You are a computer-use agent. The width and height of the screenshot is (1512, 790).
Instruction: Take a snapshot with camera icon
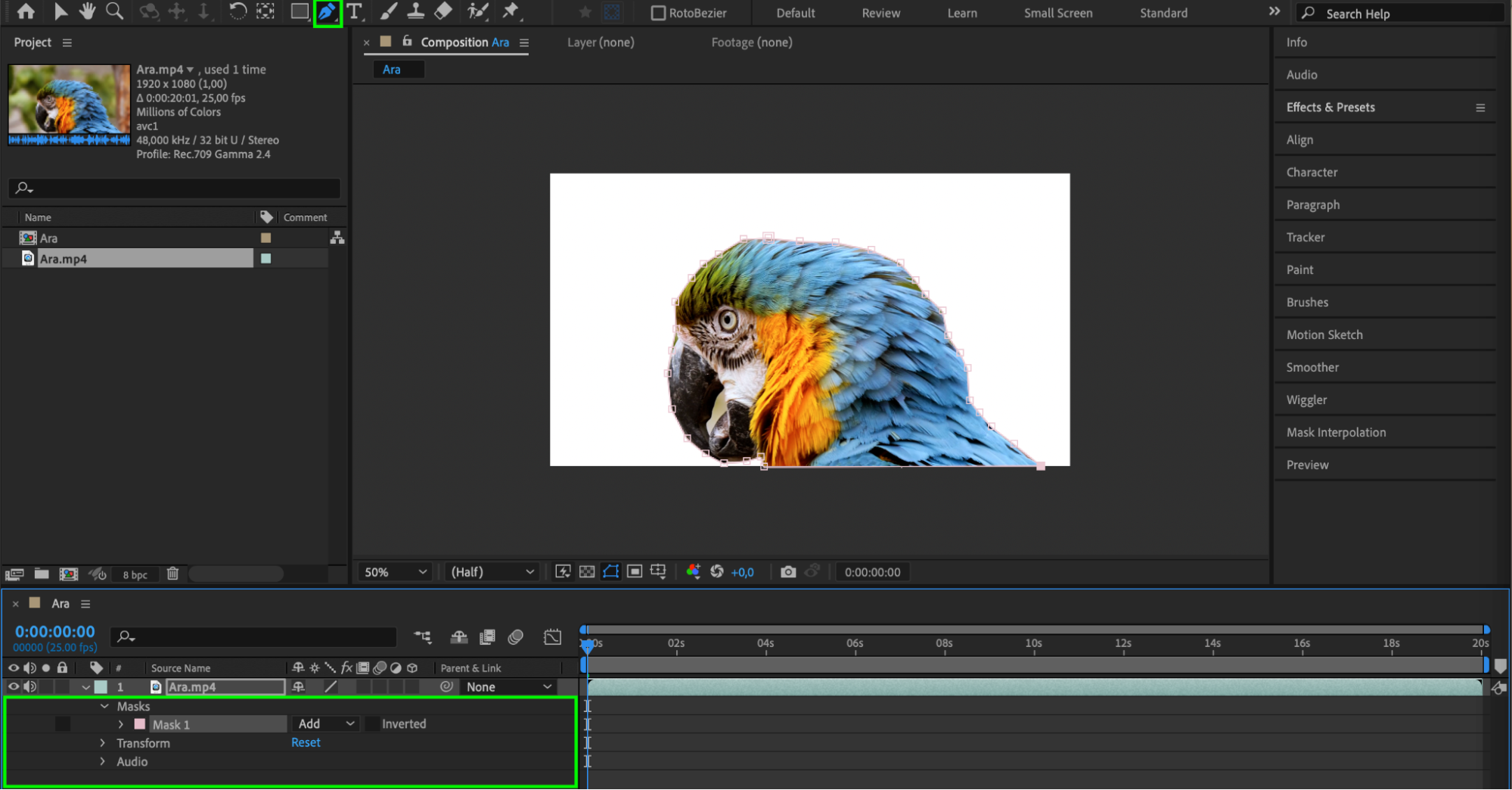click(x=788, y=572)
